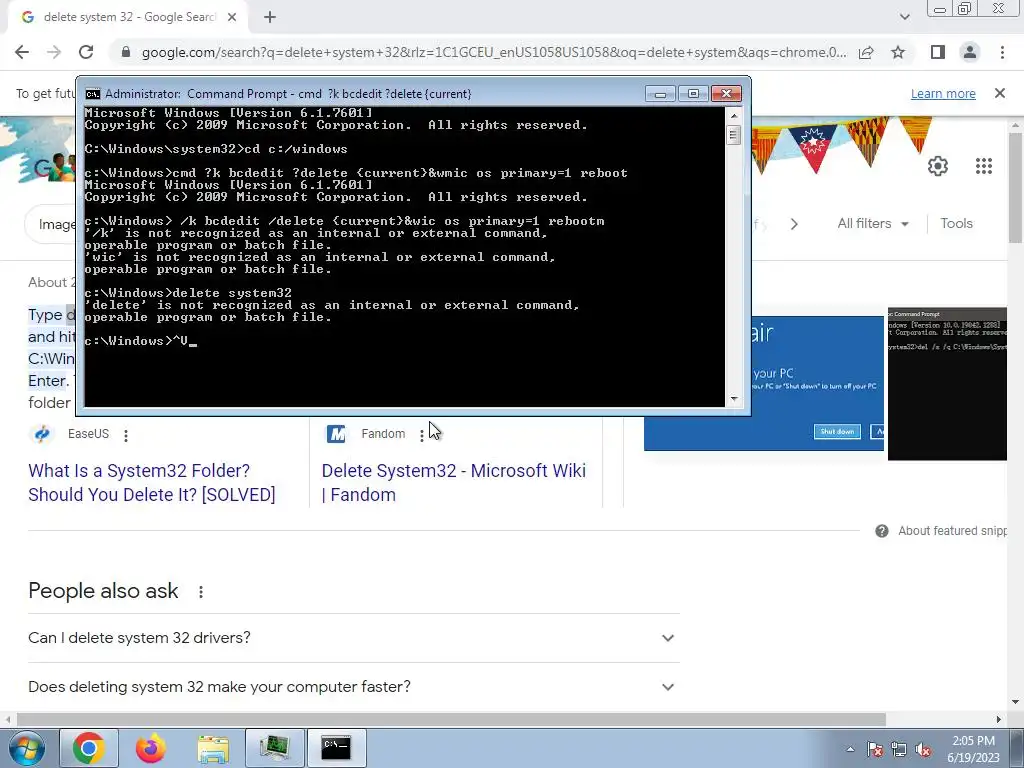Image resolution: width=1024 pixels, height=768 pixels.
Task: Click the Fandom site favicon
Action: 336,434
